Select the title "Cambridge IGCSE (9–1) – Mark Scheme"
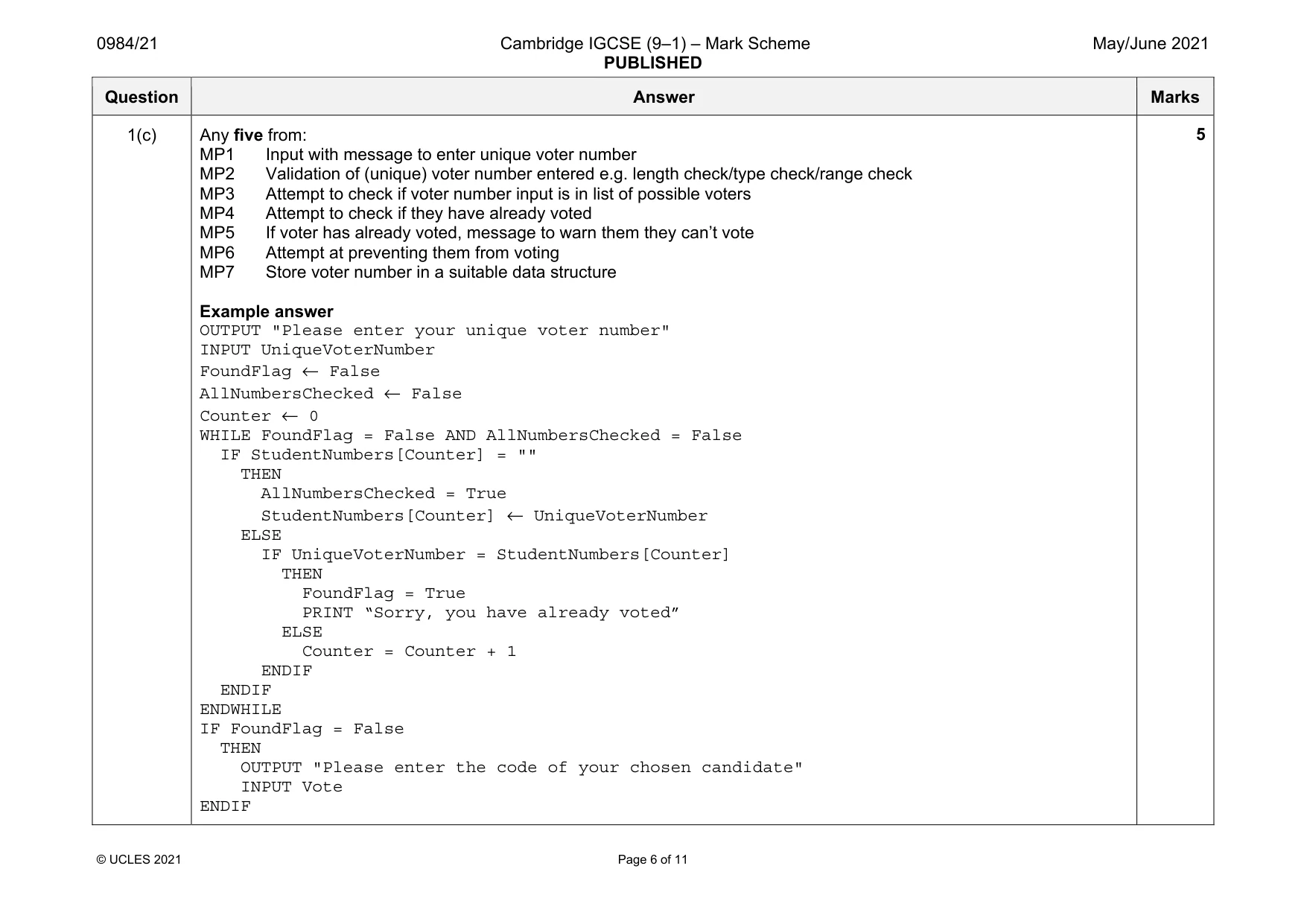The height and width of the screenshot is (924, 1307). click(x=655, y=43)
